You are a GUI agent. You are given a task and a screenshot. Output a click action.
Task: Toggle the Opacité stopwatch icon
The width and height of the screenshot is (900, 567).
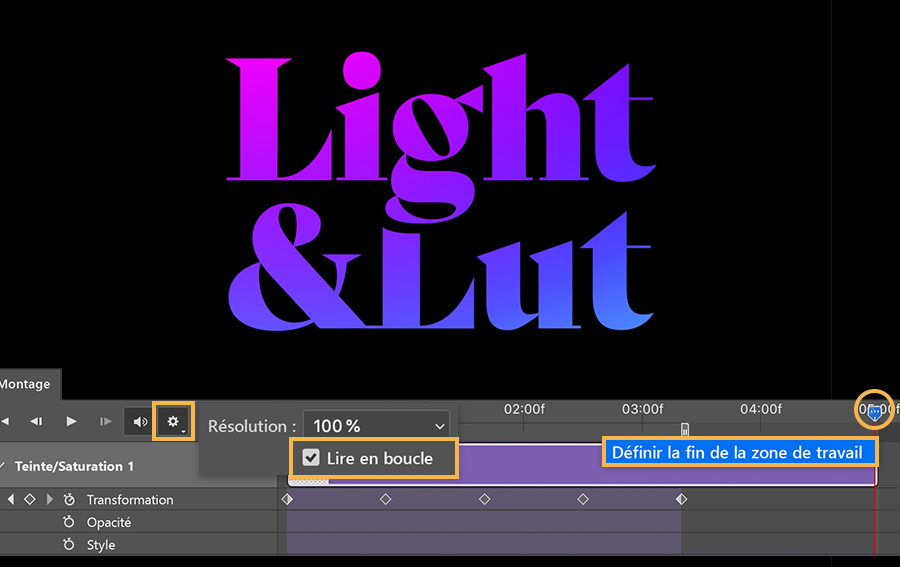(x=69, y=522)
